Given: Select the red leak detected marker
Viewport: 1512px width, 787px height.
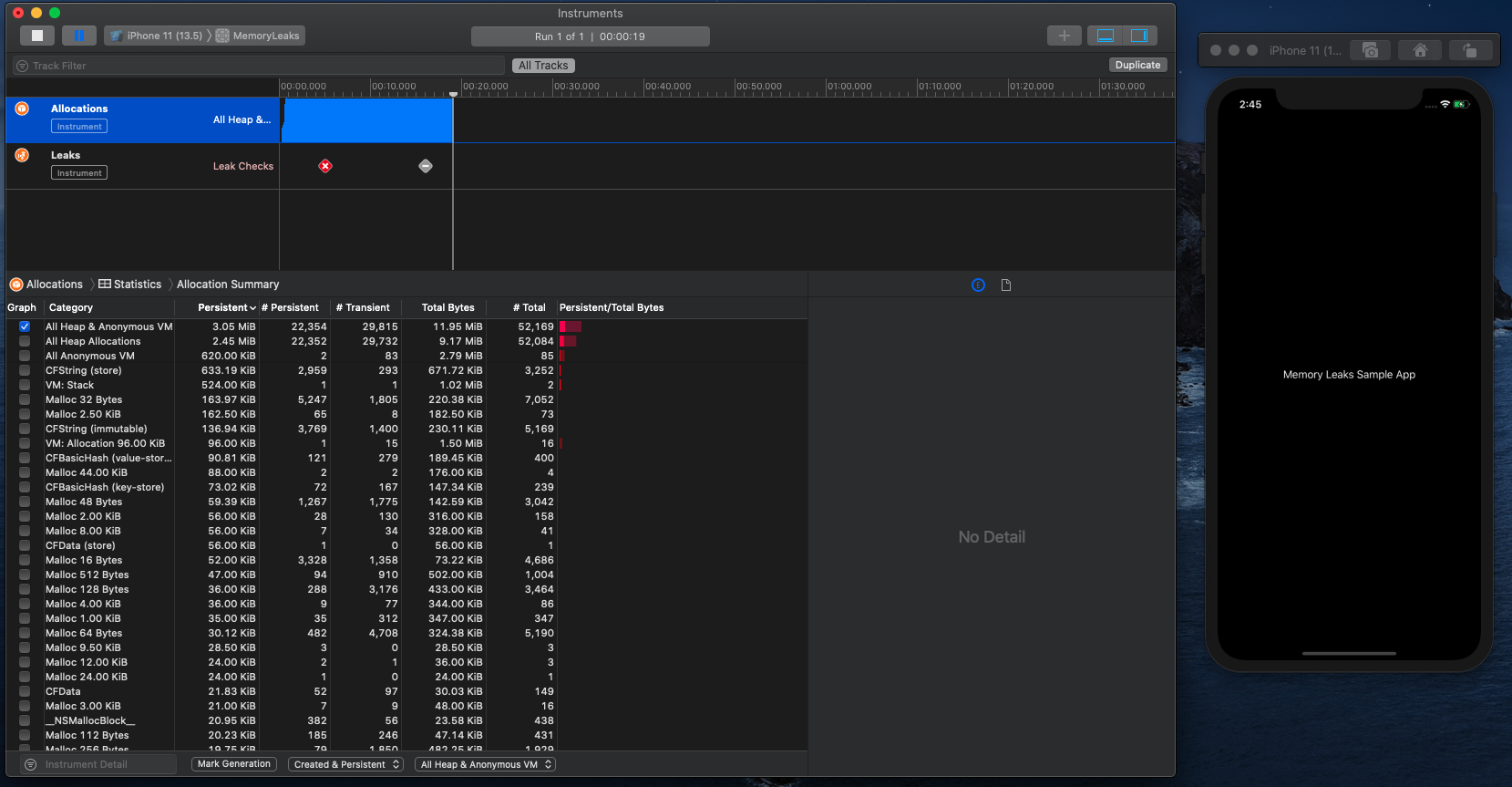Looking at the screenshot, I should (x=325, y=166).
